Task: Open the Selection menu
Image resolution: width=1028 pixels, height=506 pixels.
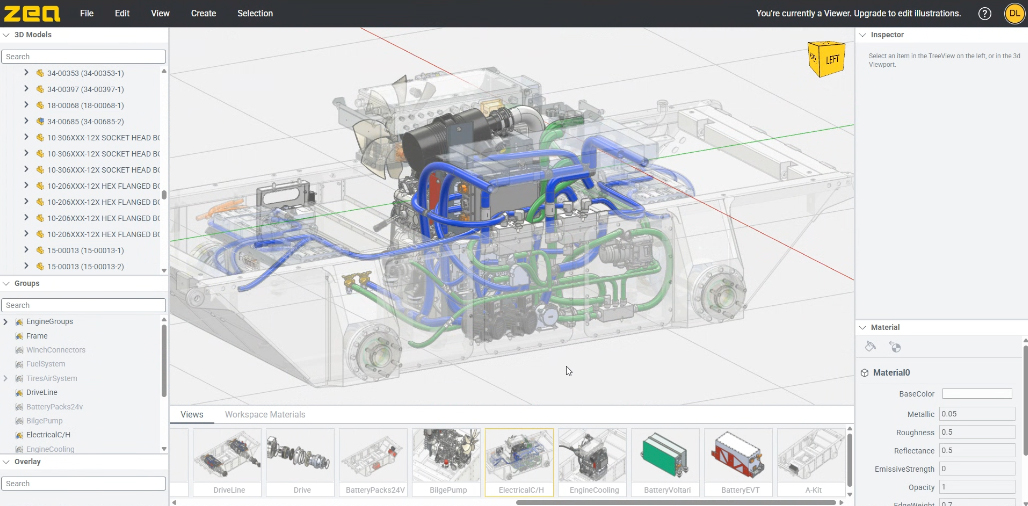Action: pos(254,14)
